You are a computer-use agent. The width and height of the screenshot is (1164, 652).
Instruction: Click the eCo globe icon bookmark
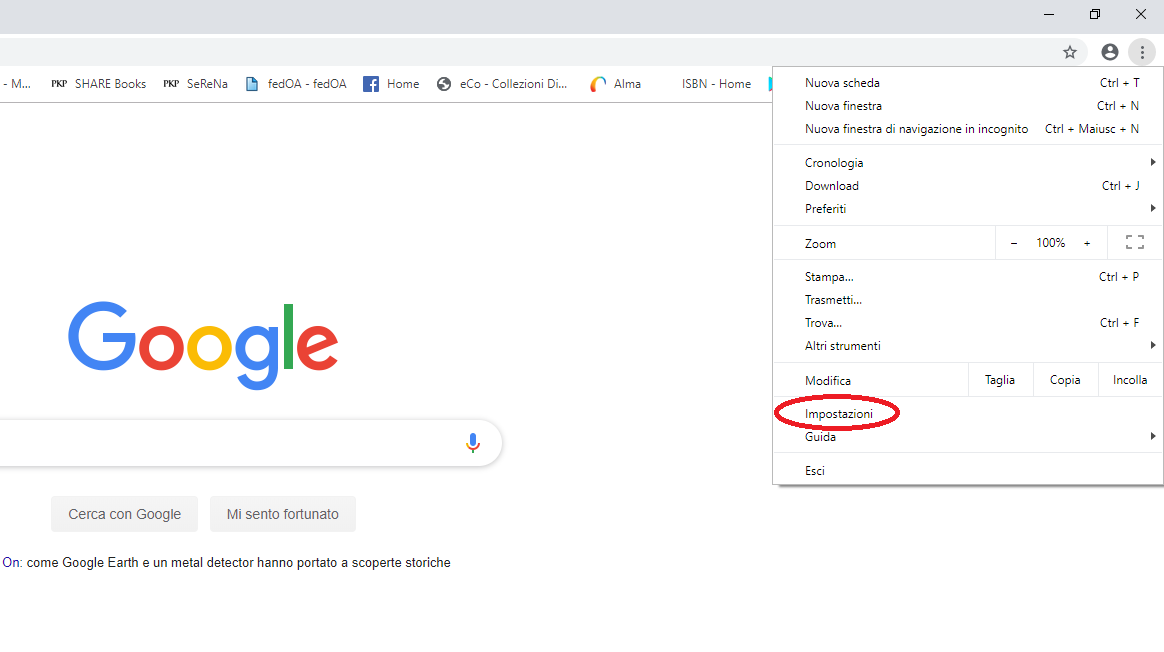click(444, 84)
